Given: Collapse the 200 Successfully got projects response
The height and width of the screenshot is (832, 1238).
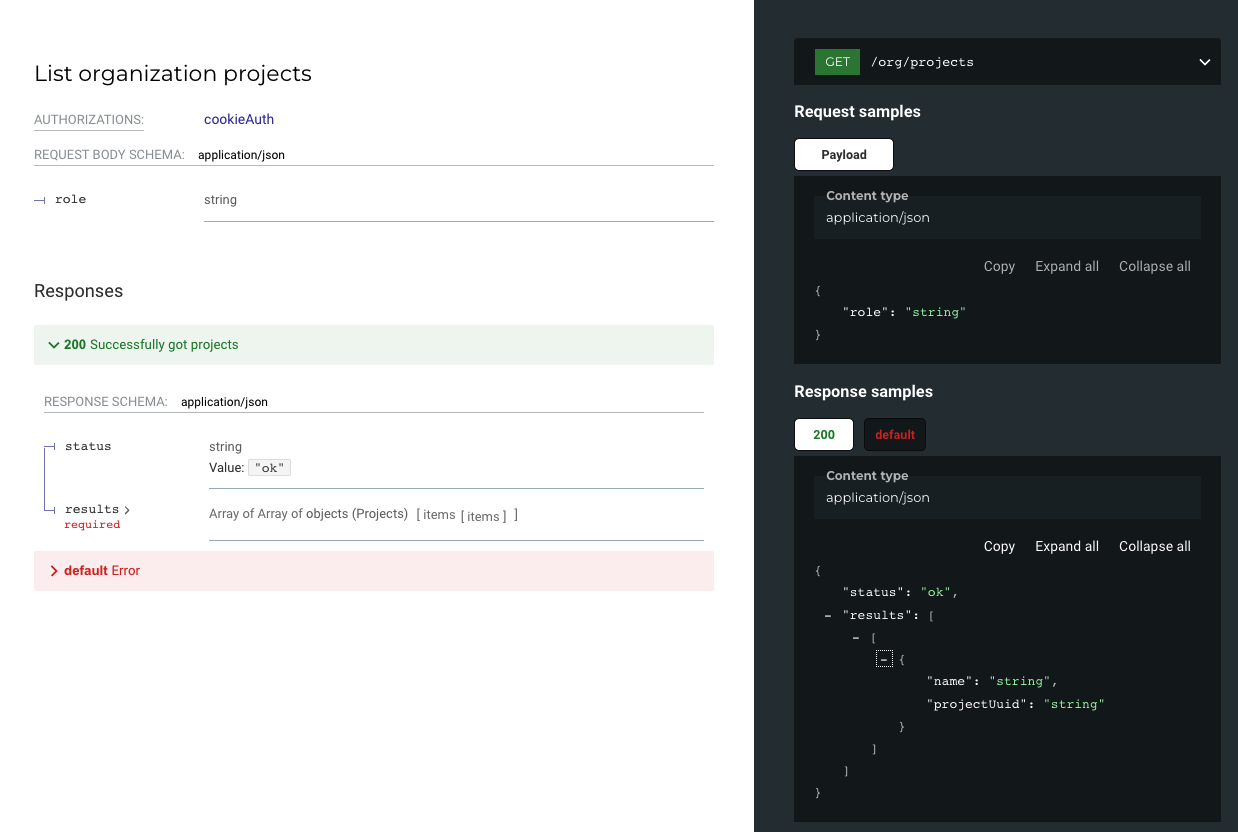Looking at the screenshot, I should [373, 345].
